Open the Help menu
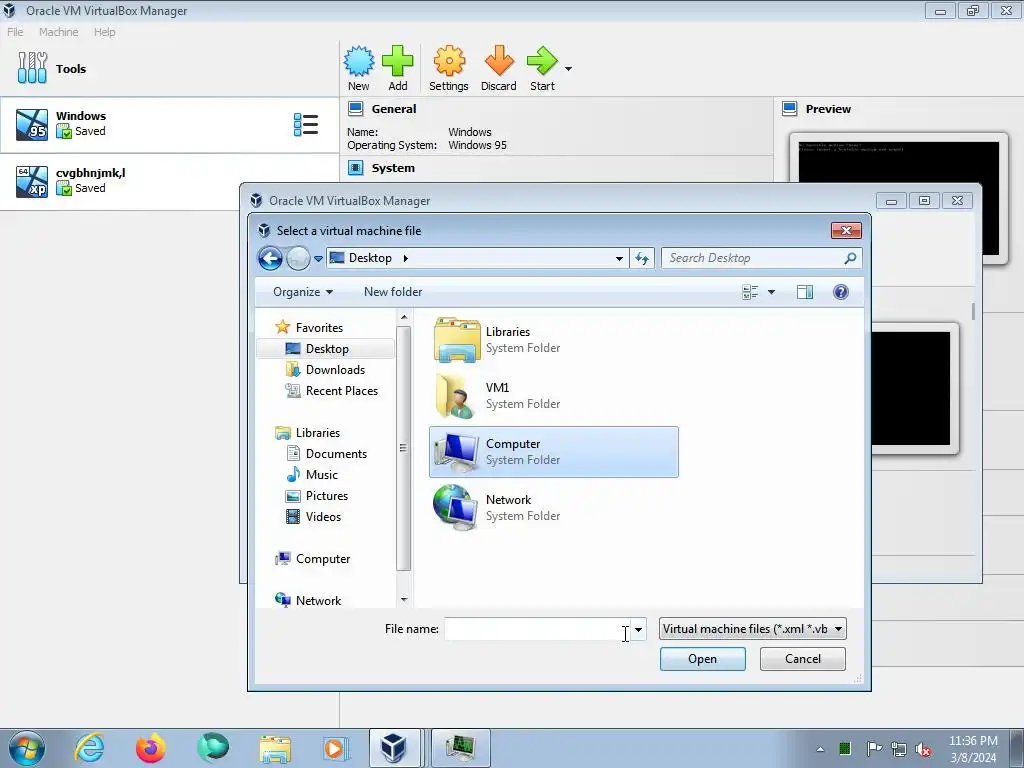The width and height of the screenshot is (1024, 768). tap(104, 32)
